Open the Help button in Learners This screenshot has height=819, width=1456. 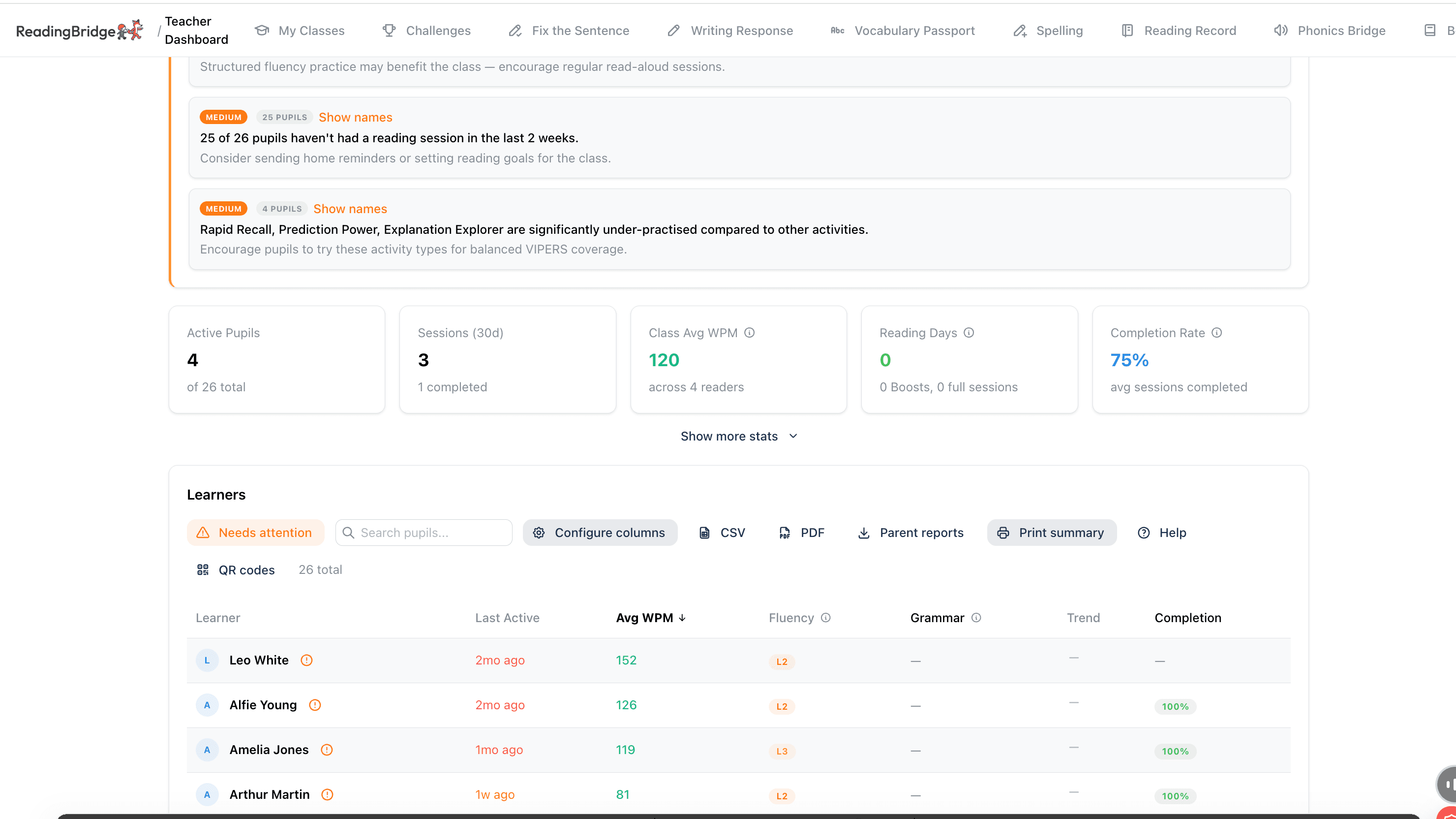tap(1161, 532)
